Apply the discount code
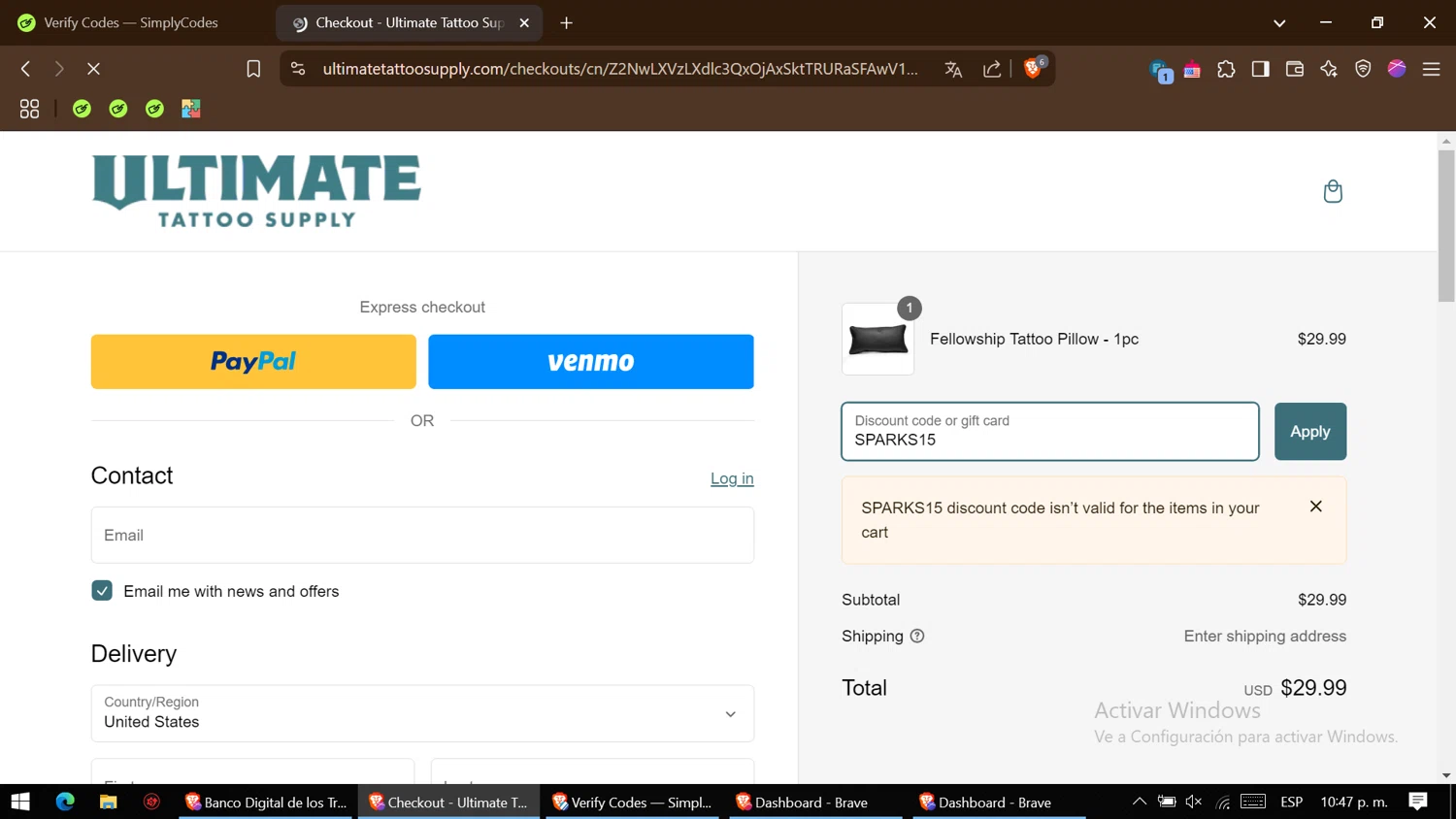 click(1309, 432)
